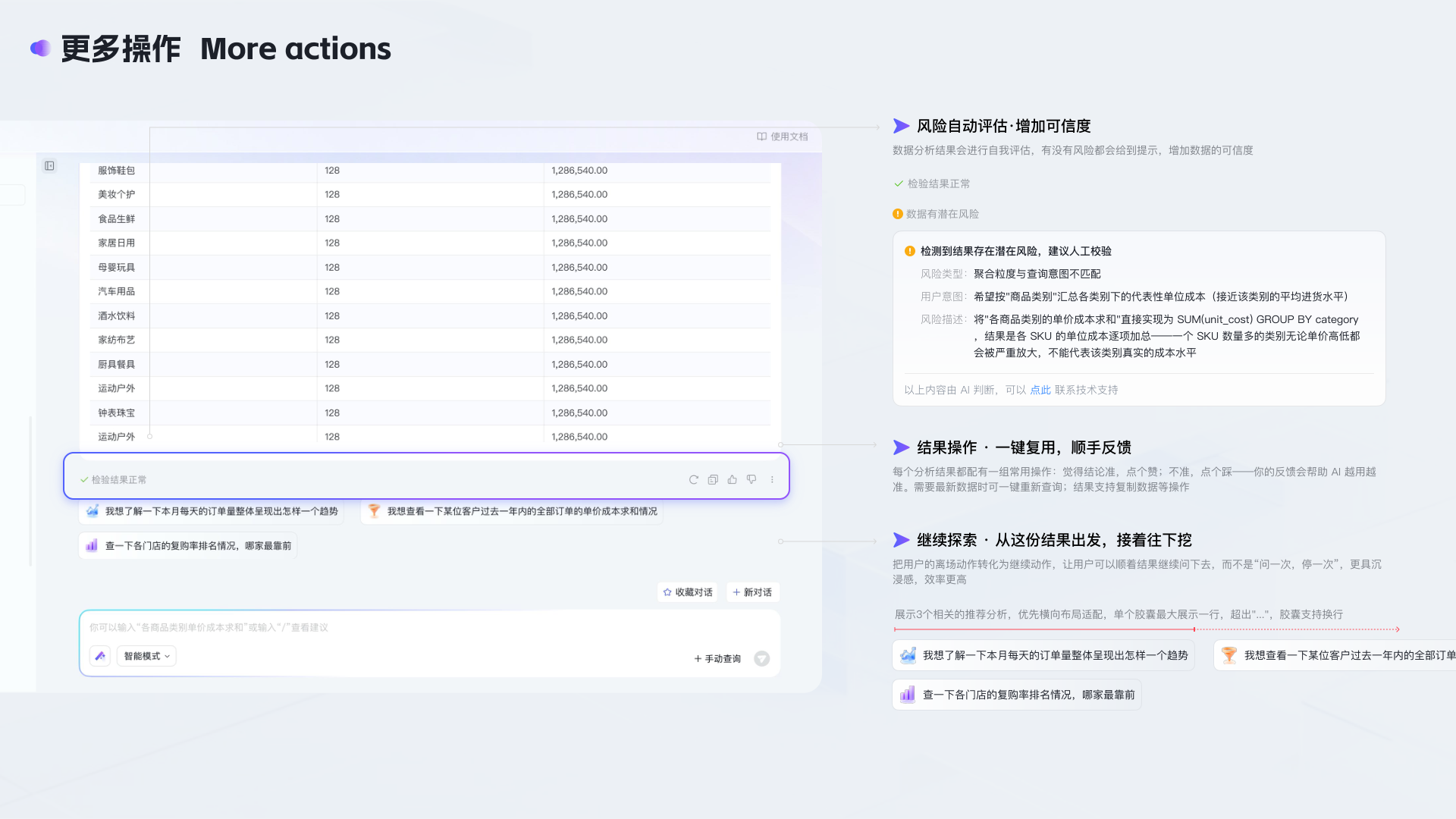Image resolution: width=1456 pixels, height=819 pixels.
Task: Click 1,286,540.00 in the 食品生鲜 row
Action: (579, 219)
